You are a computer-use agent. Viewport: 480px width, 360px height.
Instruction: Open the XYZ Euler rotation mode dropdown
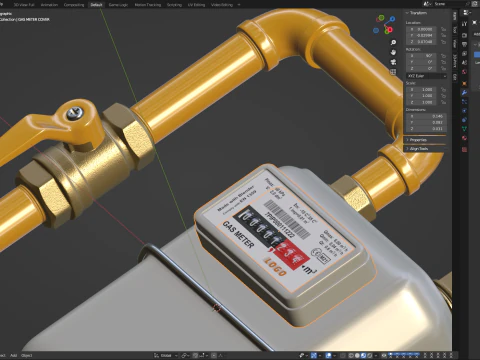[426, 76]
